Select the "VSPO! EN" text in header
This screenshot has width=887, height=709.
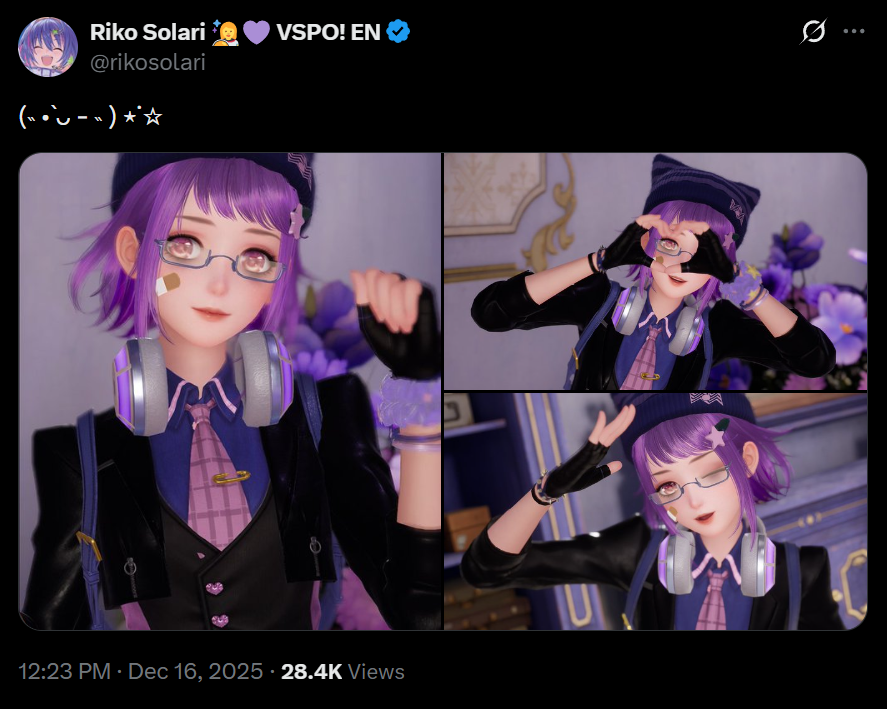328,32
